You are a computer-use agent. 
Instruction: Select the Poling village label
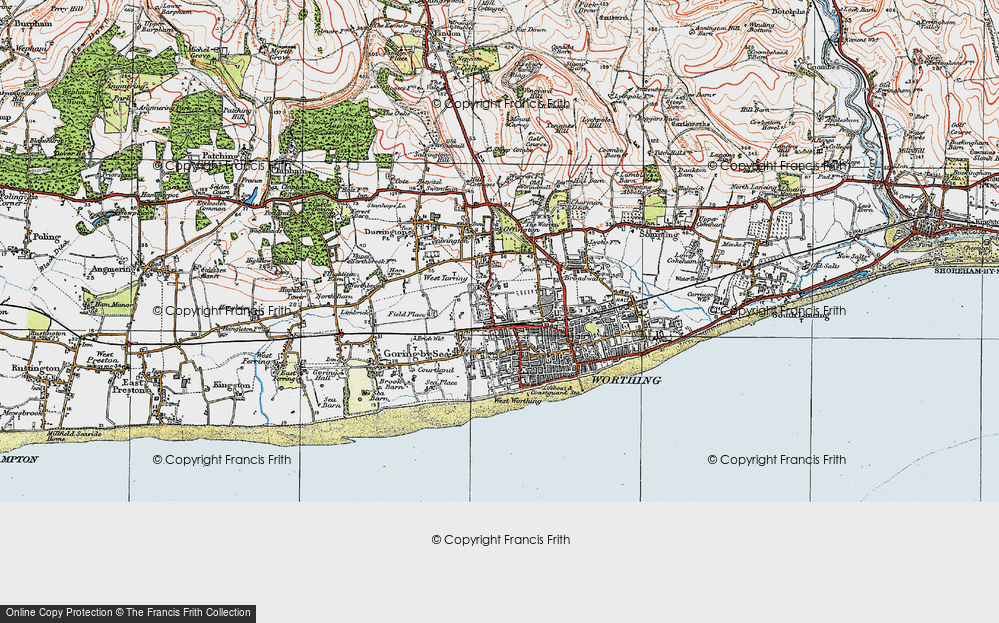pos(46,236)
